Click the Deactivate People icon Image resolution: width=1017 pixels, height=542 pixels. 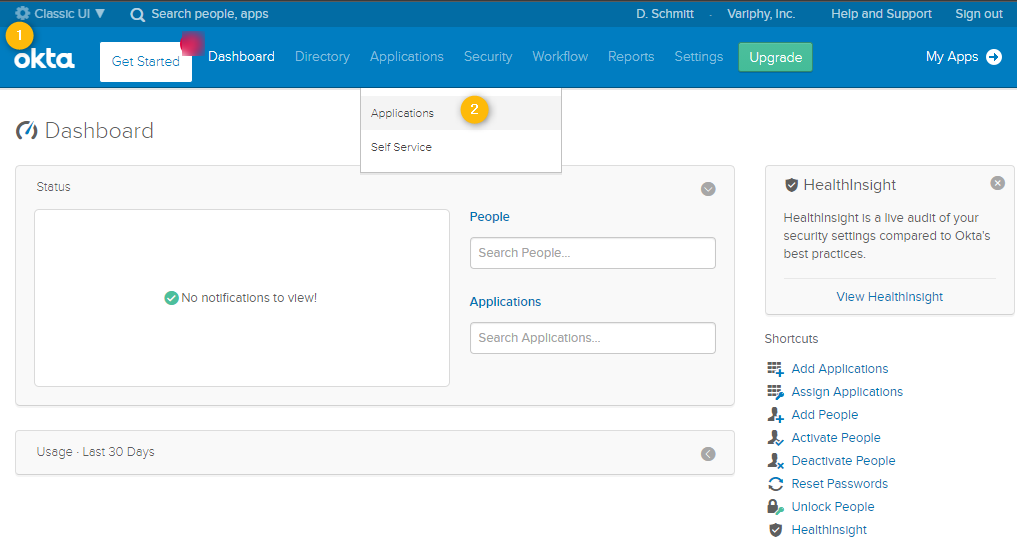pos(776,461)
